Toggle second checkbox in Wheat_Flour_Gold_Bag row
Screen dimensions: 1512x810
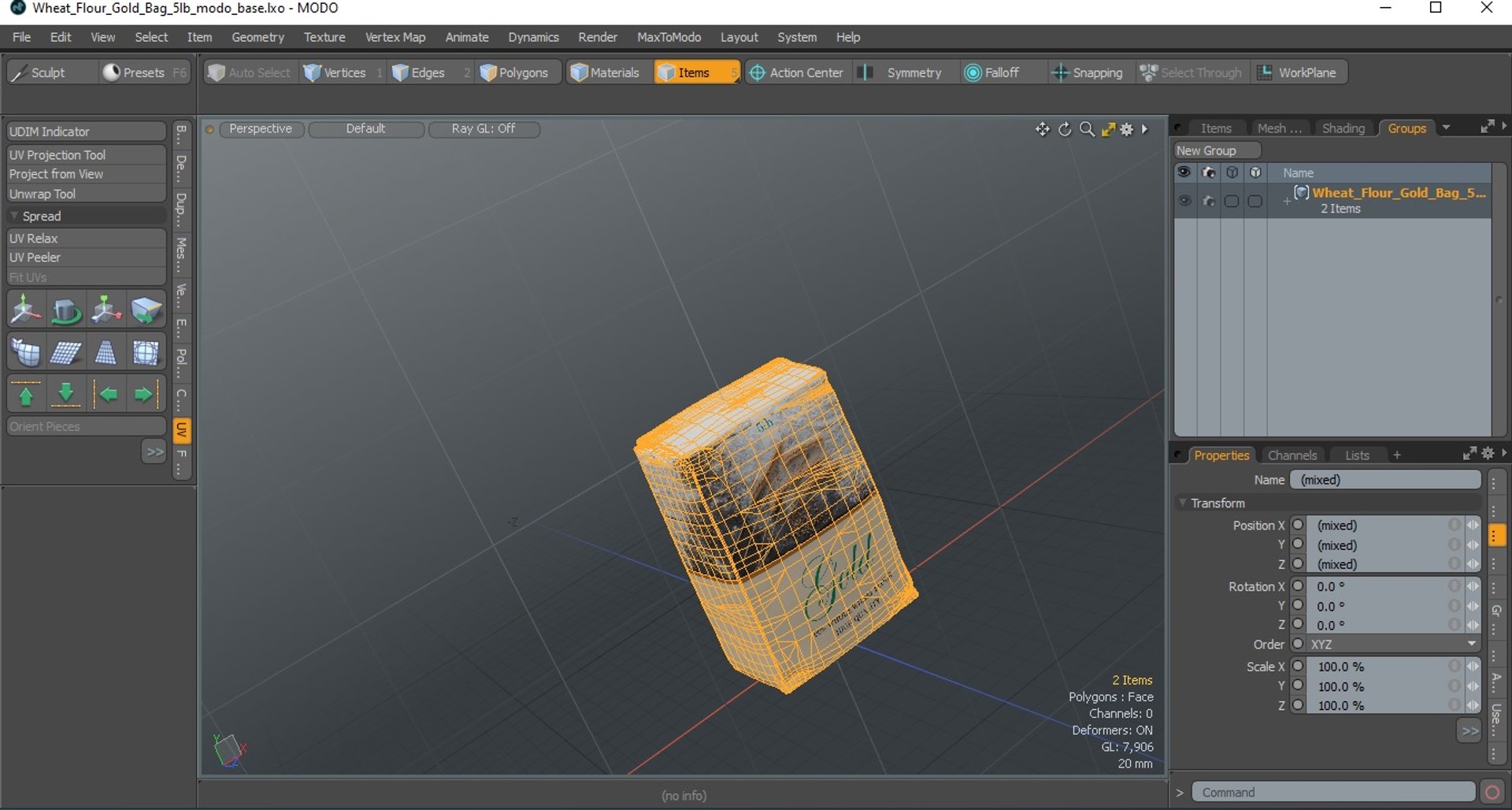click(1255, 201)
